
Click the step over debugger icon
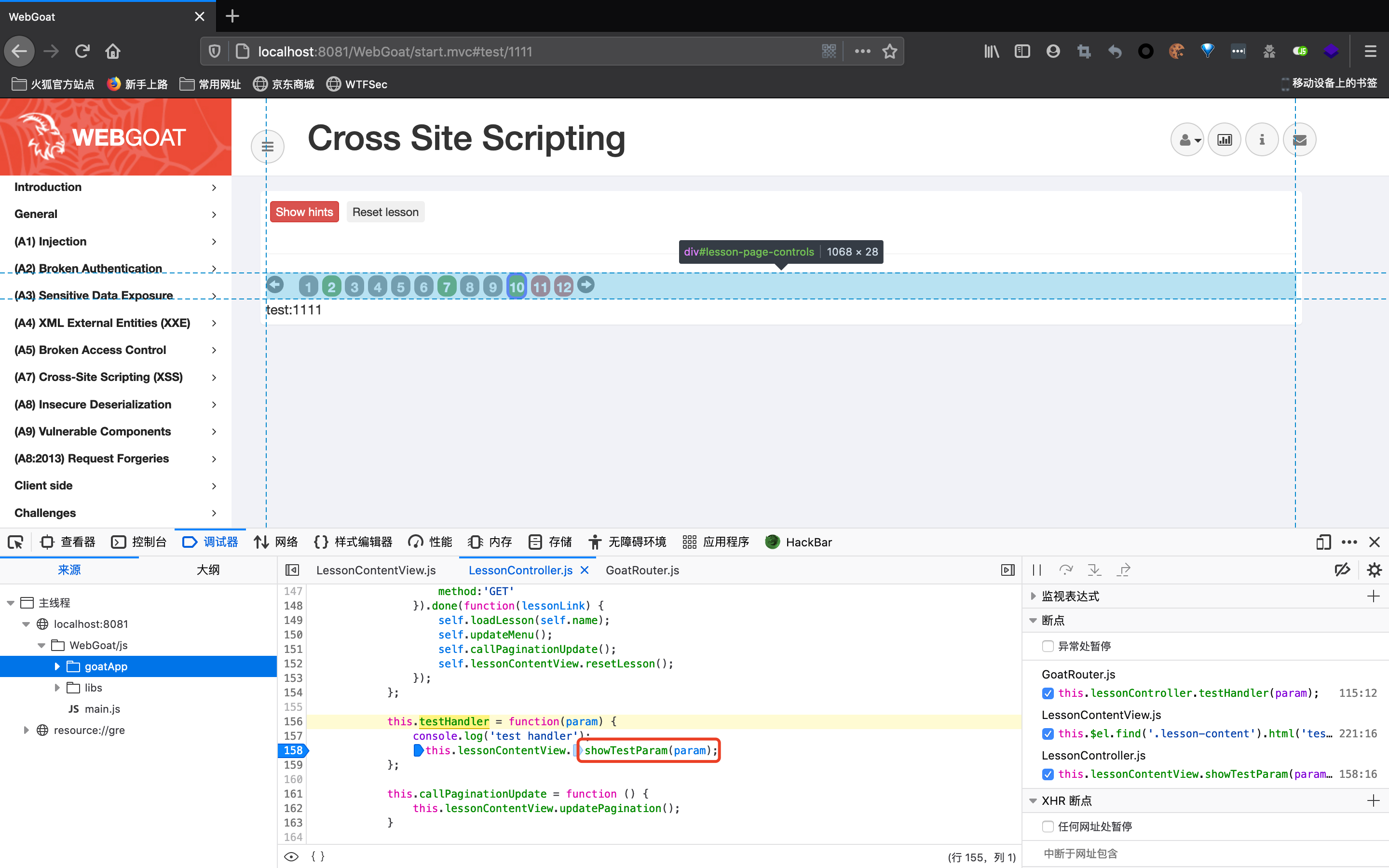(1066, 570)
